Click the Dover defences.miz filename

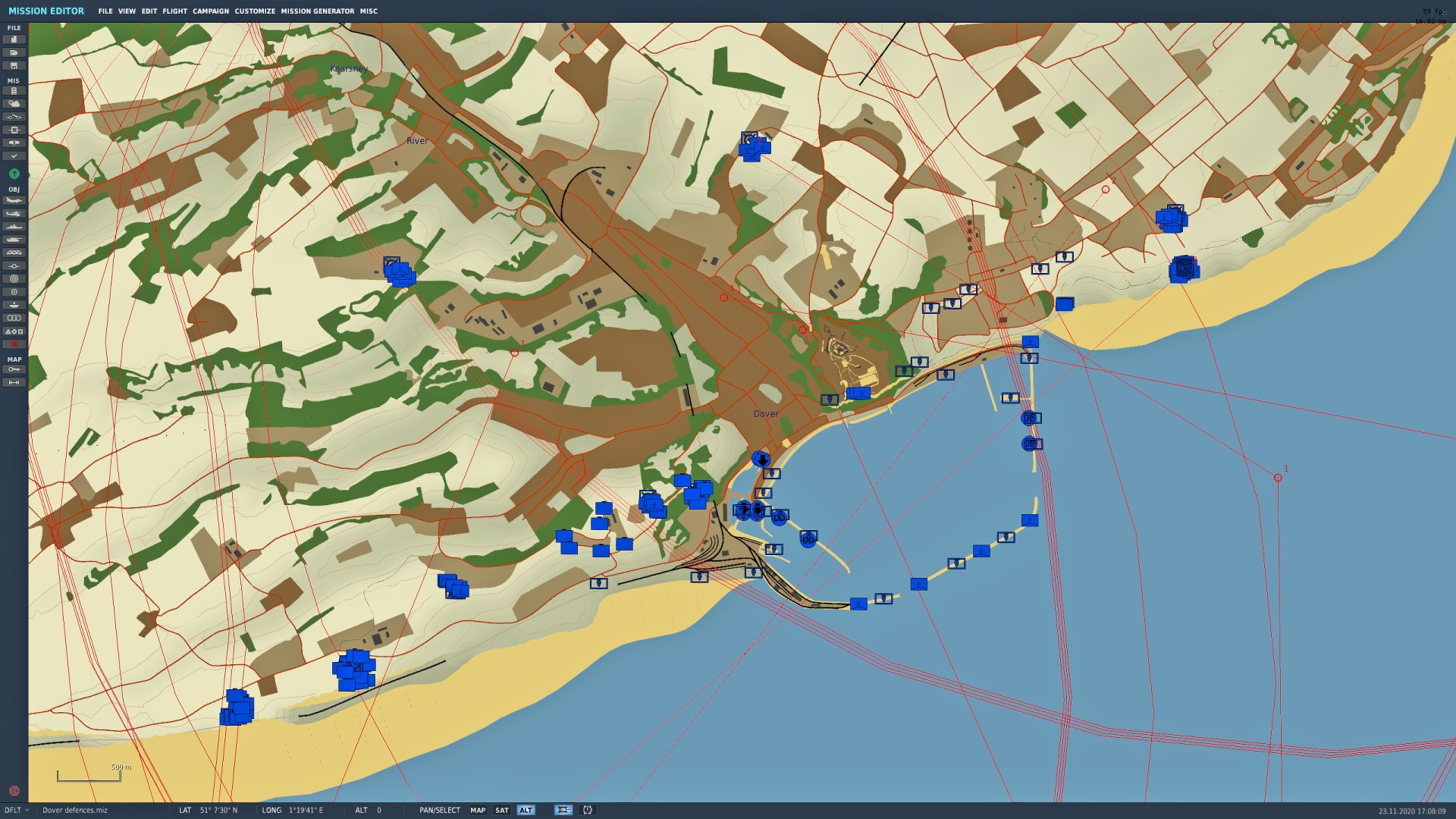(x=74, y=810)
